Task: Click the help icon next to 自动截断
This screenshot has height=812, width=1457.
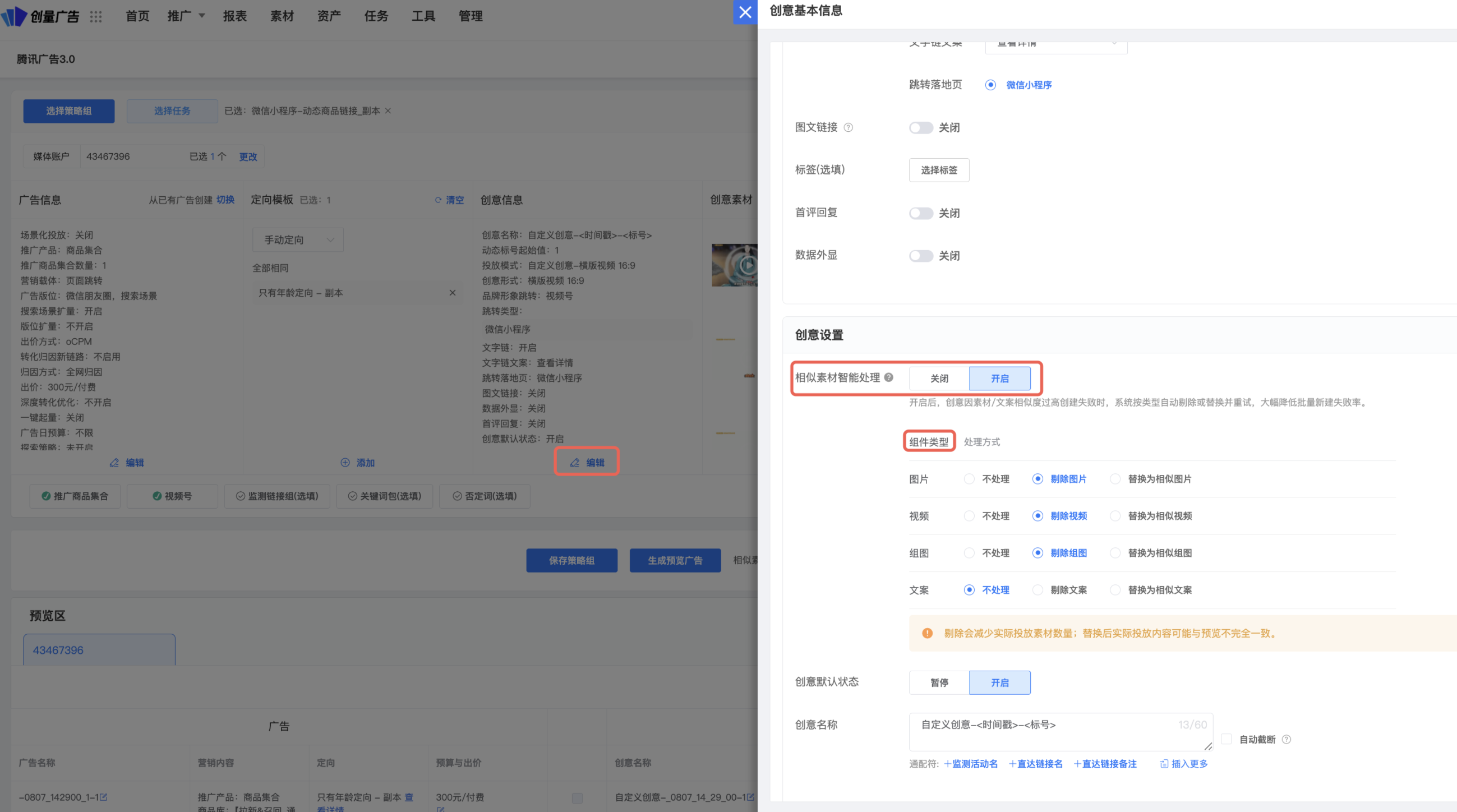Action: click(x=1286, y=739)
